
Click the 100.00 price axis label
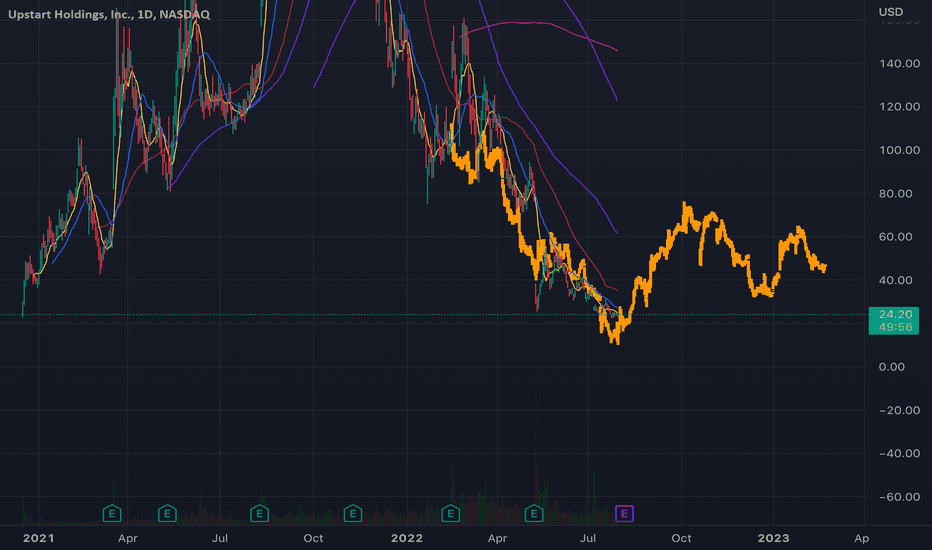tap(899, 150)
